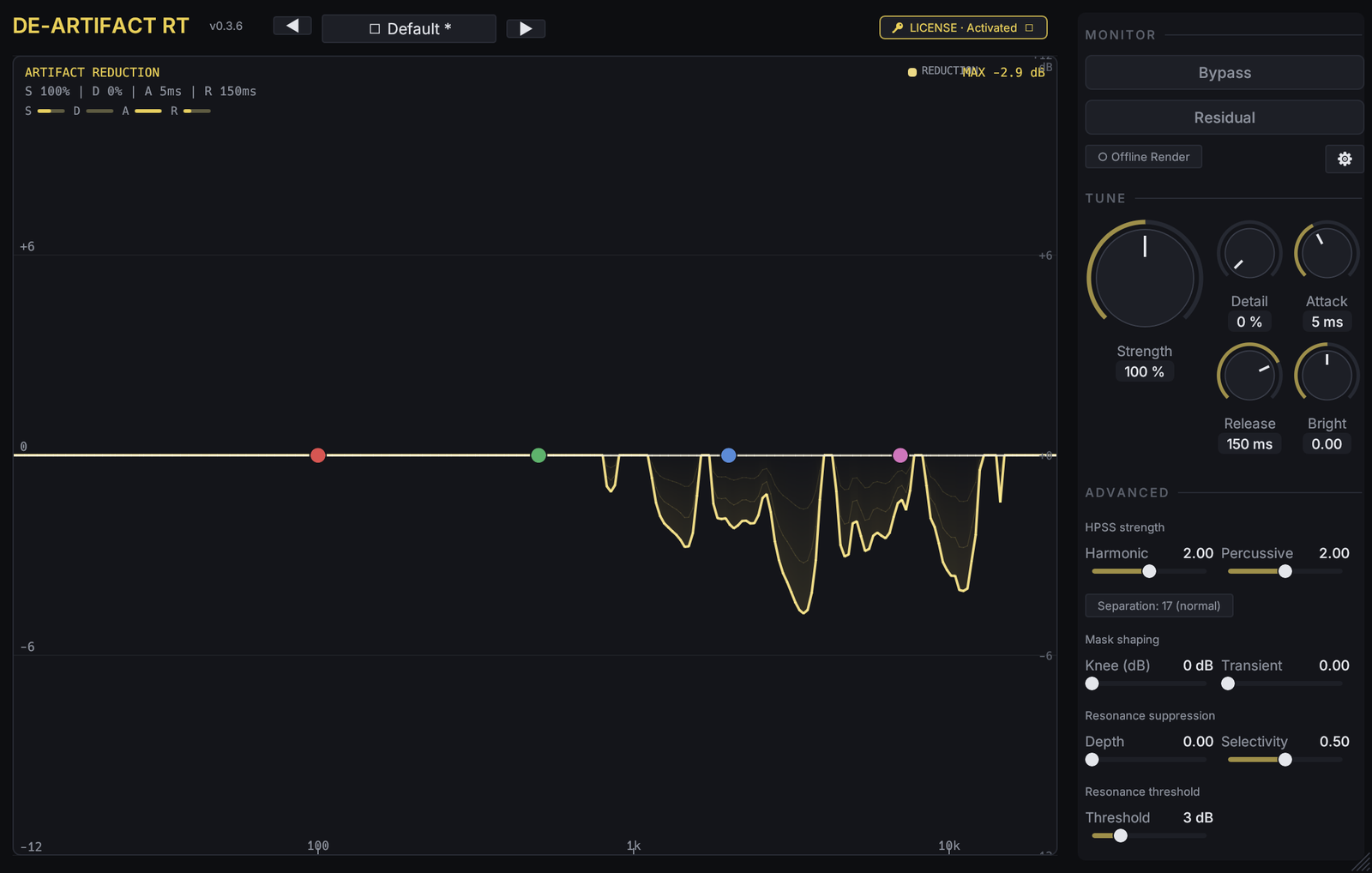The image size is (1372, 873).
Task: Click the window resize grip corner
Action: [x=1362, y=863]
